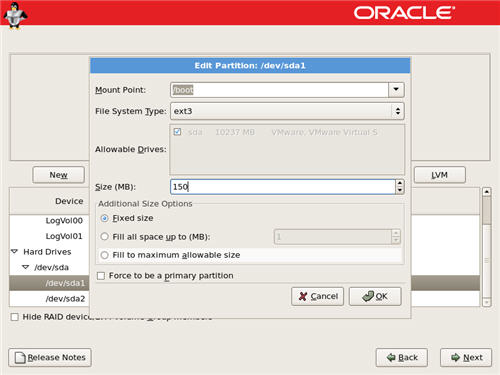Click the red X icon on Cancel

[x=303, y=296]
